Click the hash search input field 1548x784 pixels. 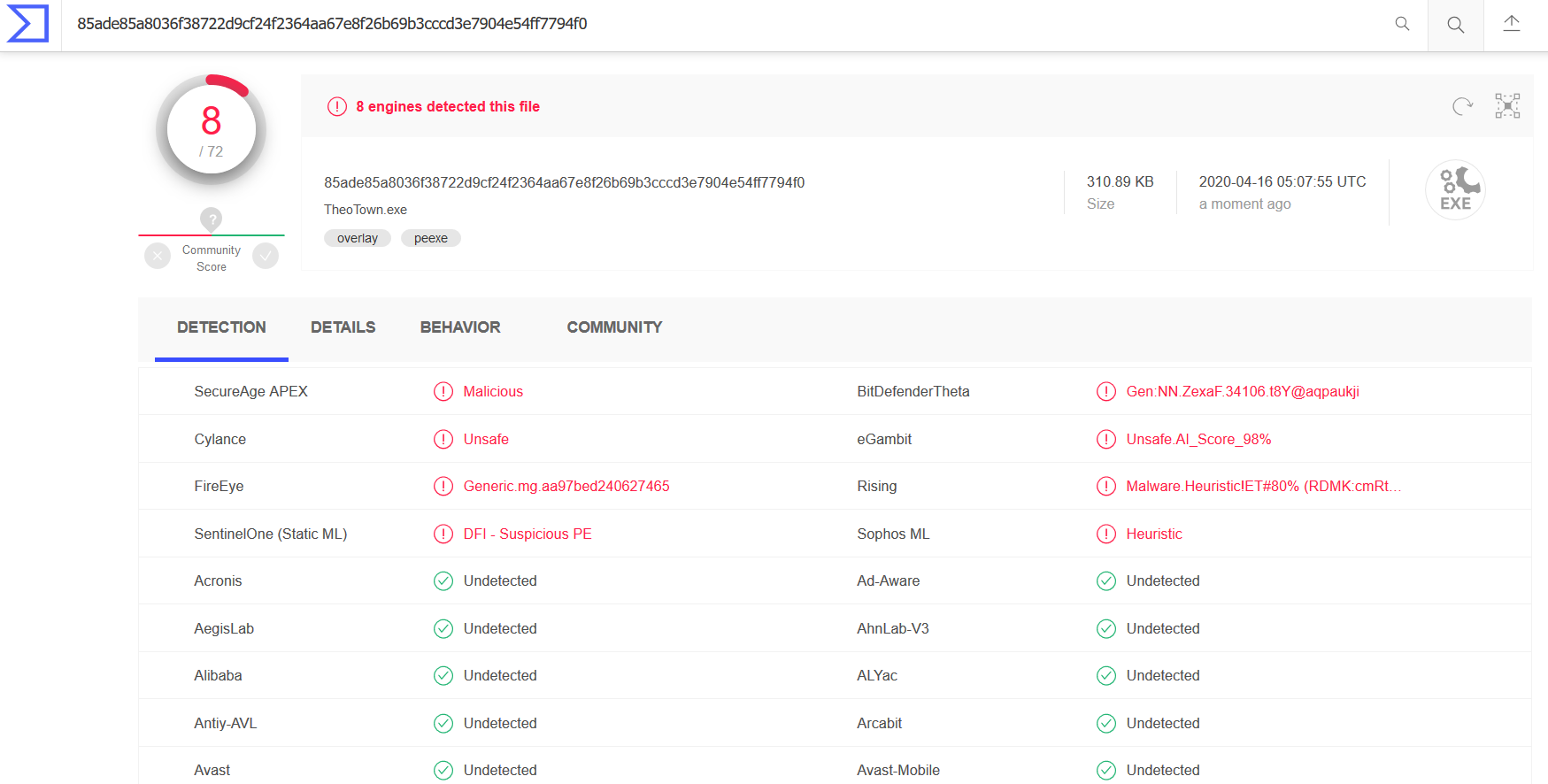pyautogui.click(x=726, y=24)
